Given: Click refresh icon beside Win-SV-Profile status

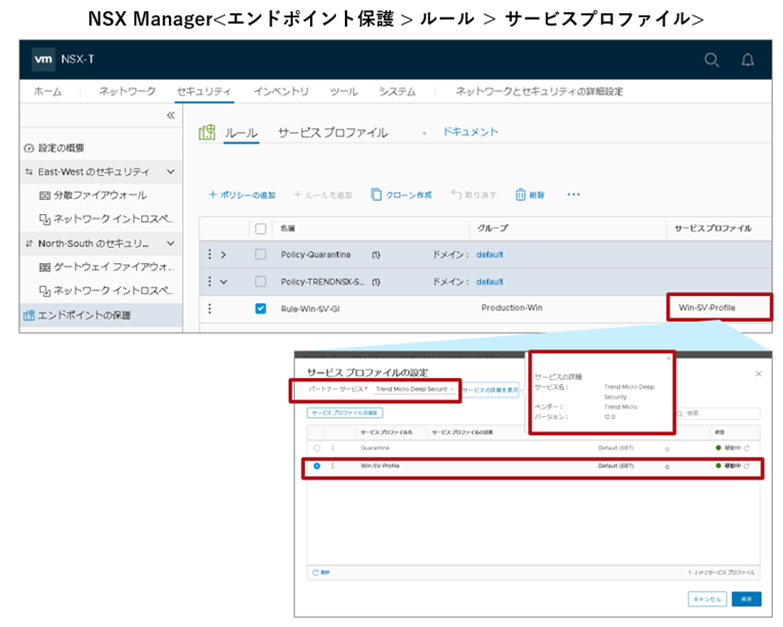Looking at the screenshot, I should (x=745, y=466).
